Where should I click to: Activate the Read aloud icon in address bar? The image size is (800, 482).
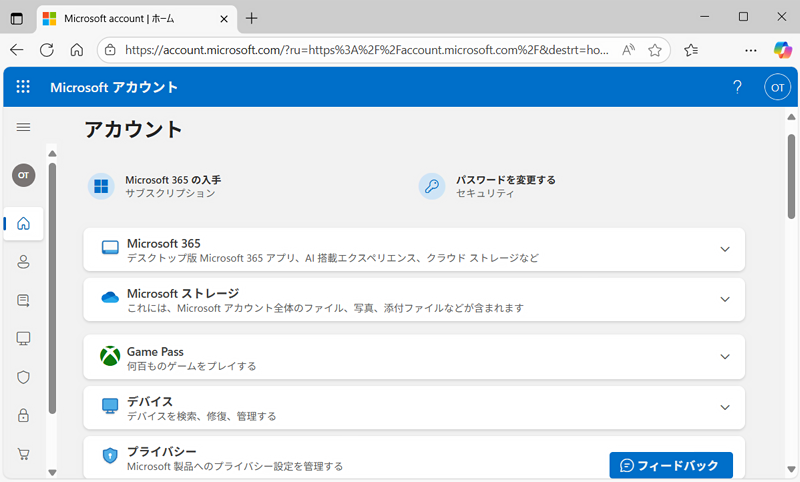pyautogui.click(x=628, y=50)
